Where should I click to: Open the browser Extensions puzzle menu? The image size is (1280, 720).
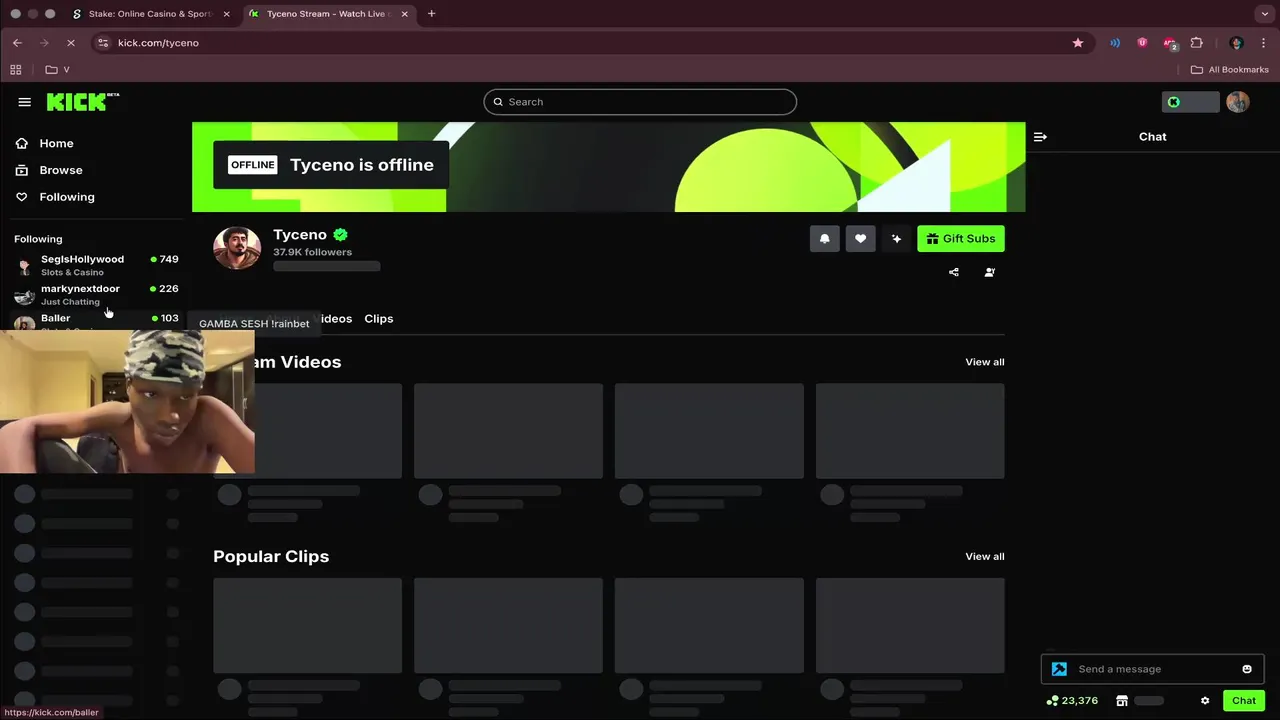click(x=1196, y=43)
